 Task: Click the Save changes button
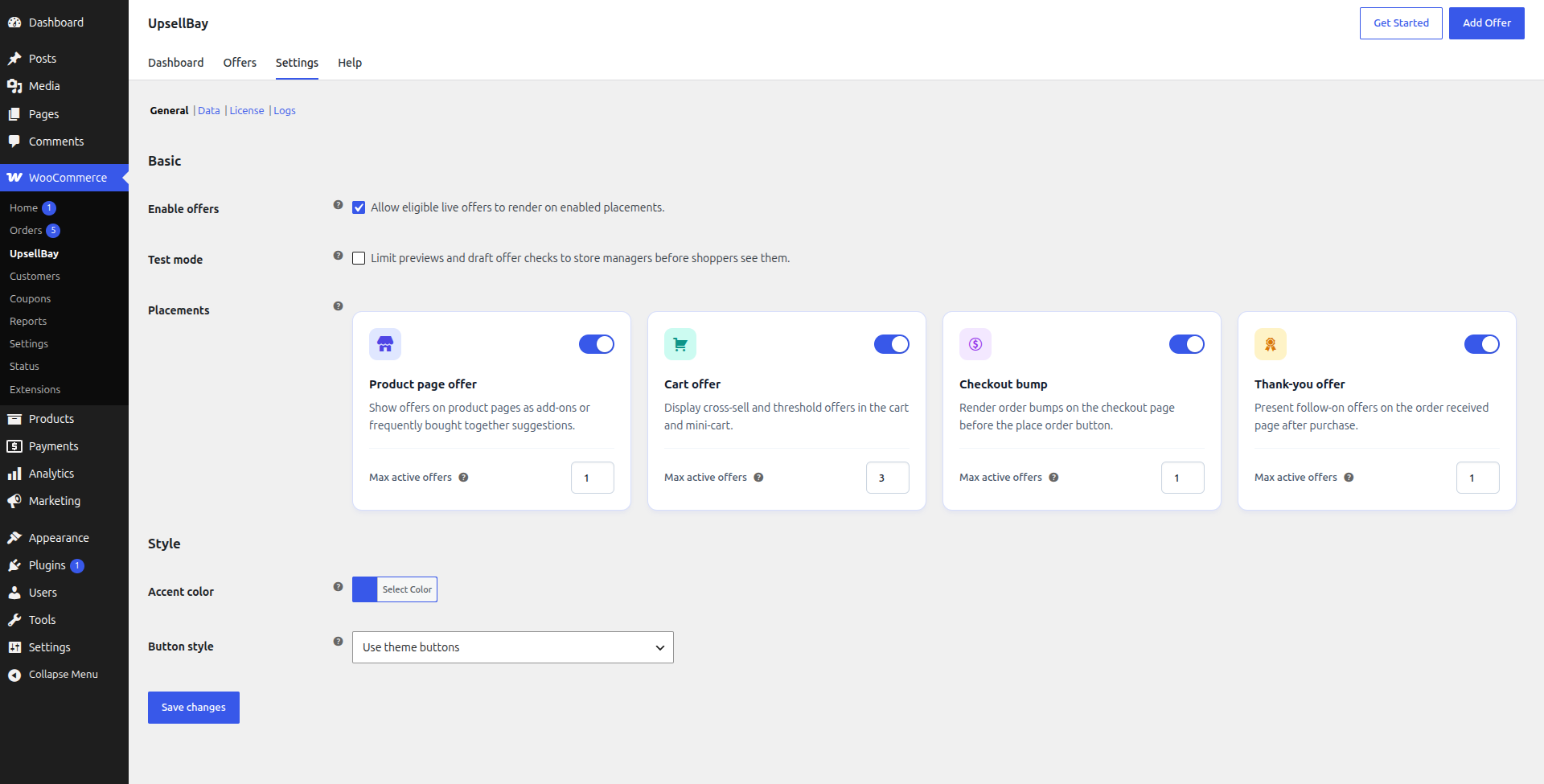pos(194,708)
